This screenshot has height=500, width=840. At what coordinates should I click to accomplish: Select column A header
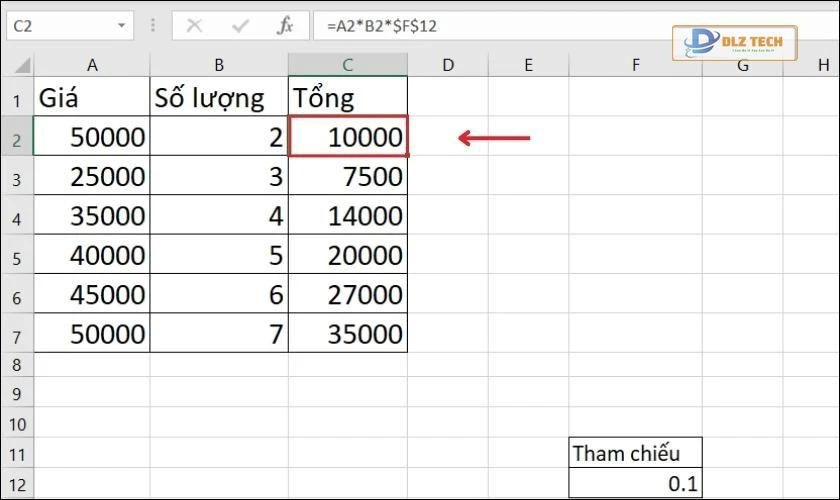92,66
